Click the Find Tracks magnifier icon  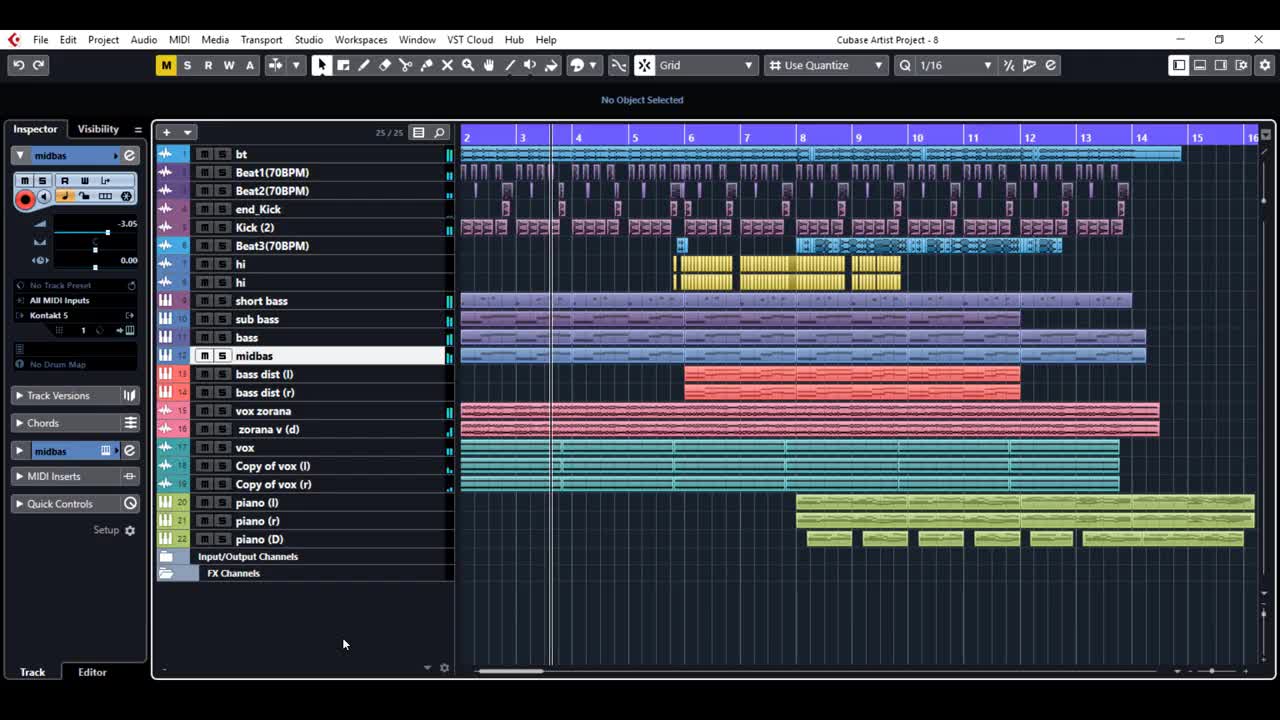click(439, 132)
